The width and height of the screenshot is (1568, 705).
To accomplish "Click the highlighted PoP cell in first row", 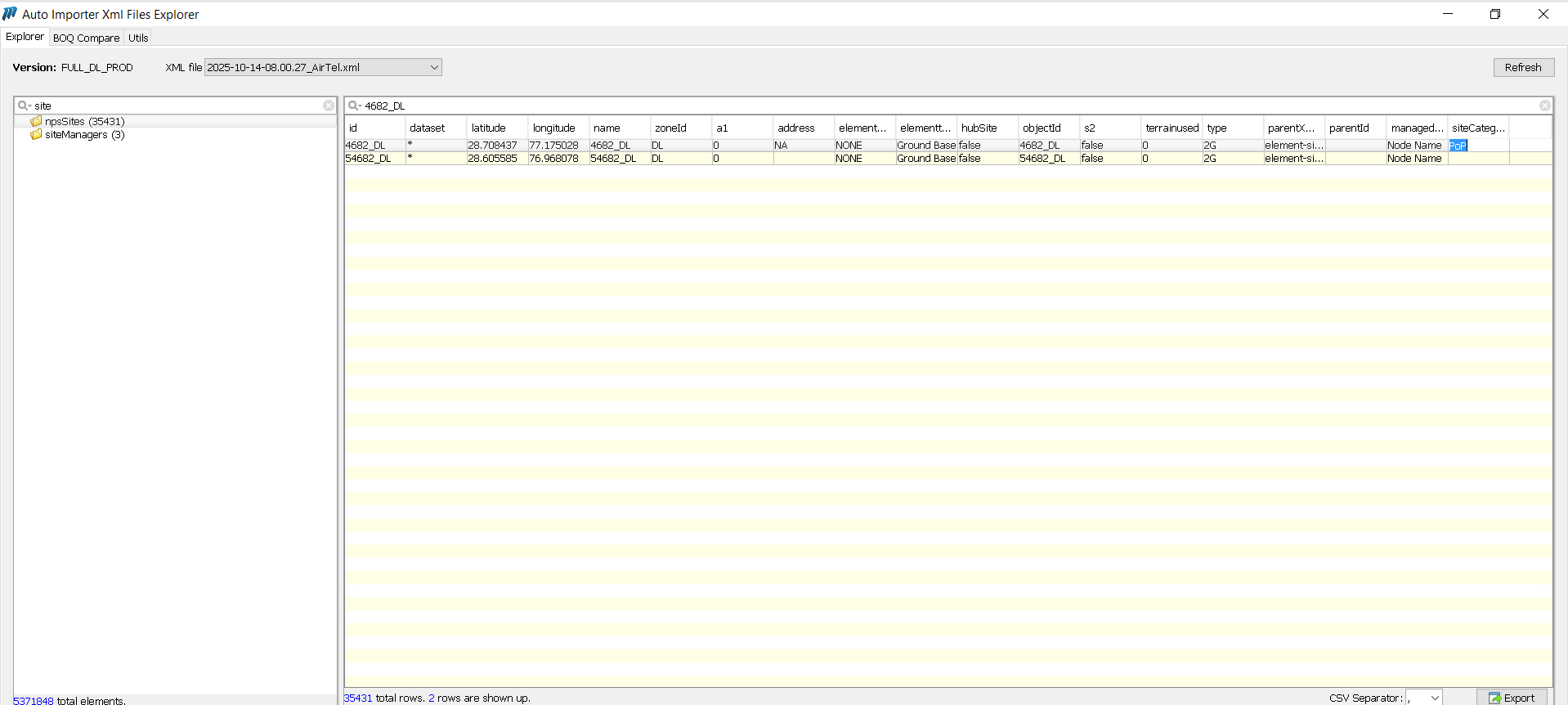I will (1458, 146).
